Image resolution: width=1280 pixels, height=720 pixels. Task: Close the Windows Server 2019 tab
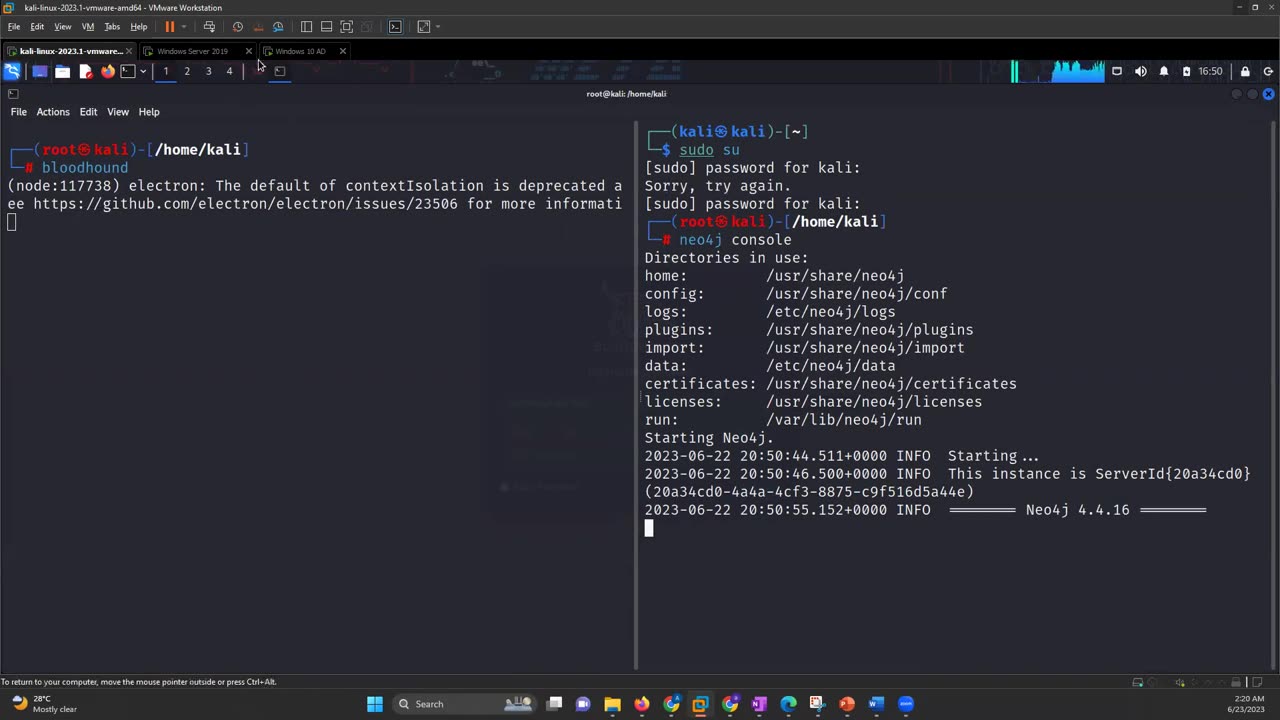point(249,51)
